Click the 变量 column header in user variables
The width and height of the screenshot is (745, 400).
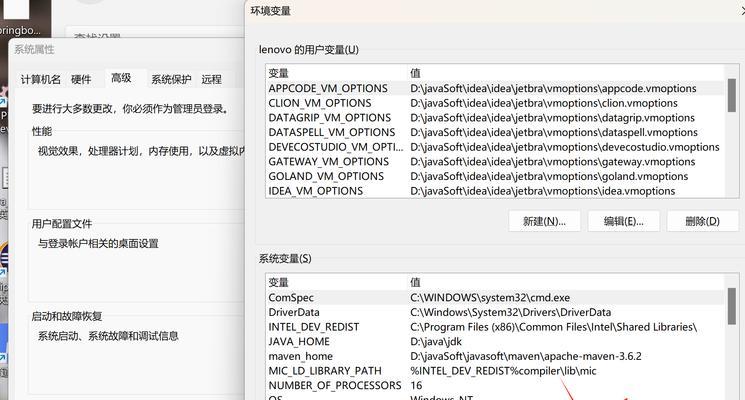(x=278, y=73)
